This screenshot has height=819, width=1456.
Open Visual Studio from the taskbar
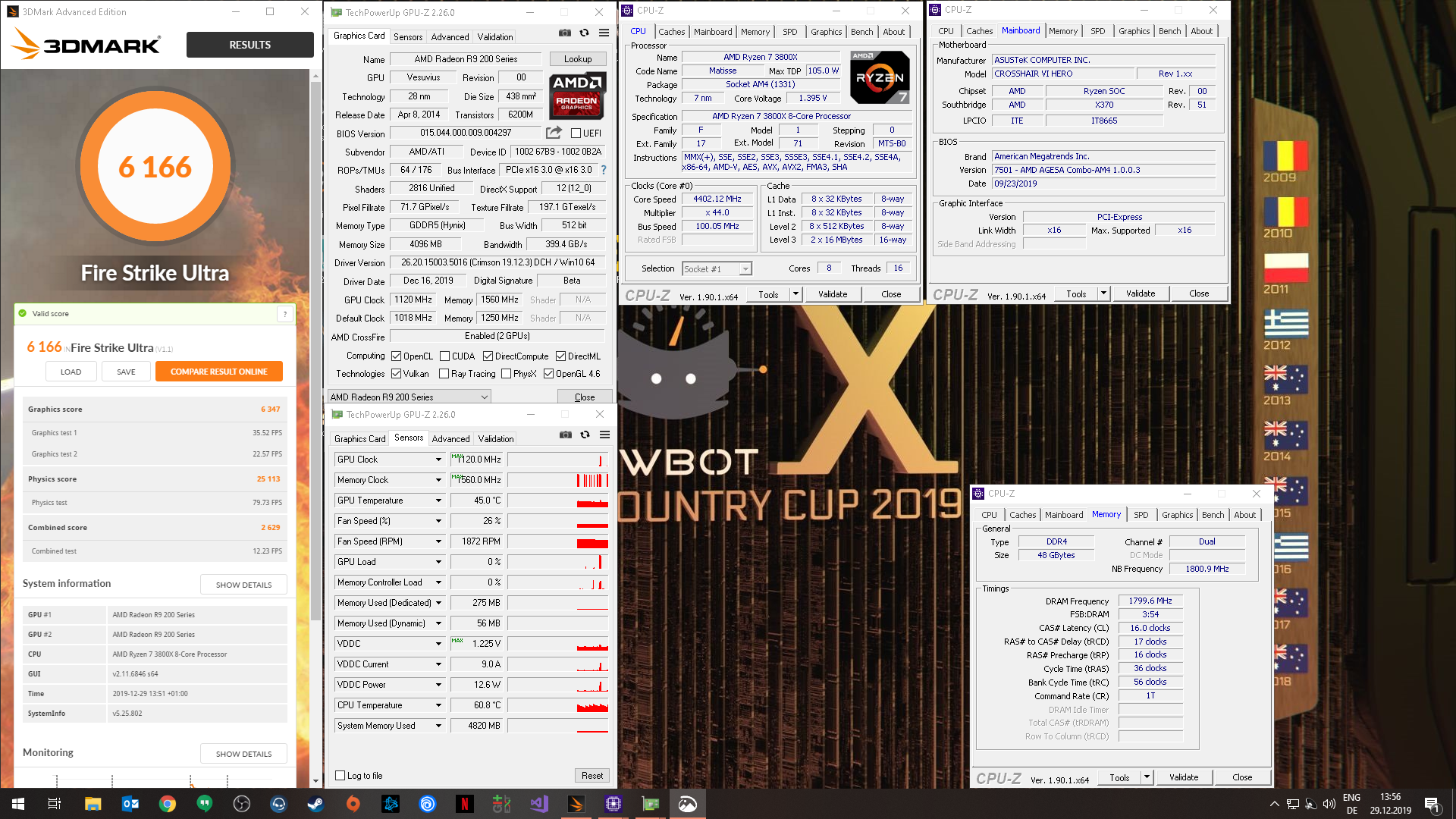pos(539,804)
